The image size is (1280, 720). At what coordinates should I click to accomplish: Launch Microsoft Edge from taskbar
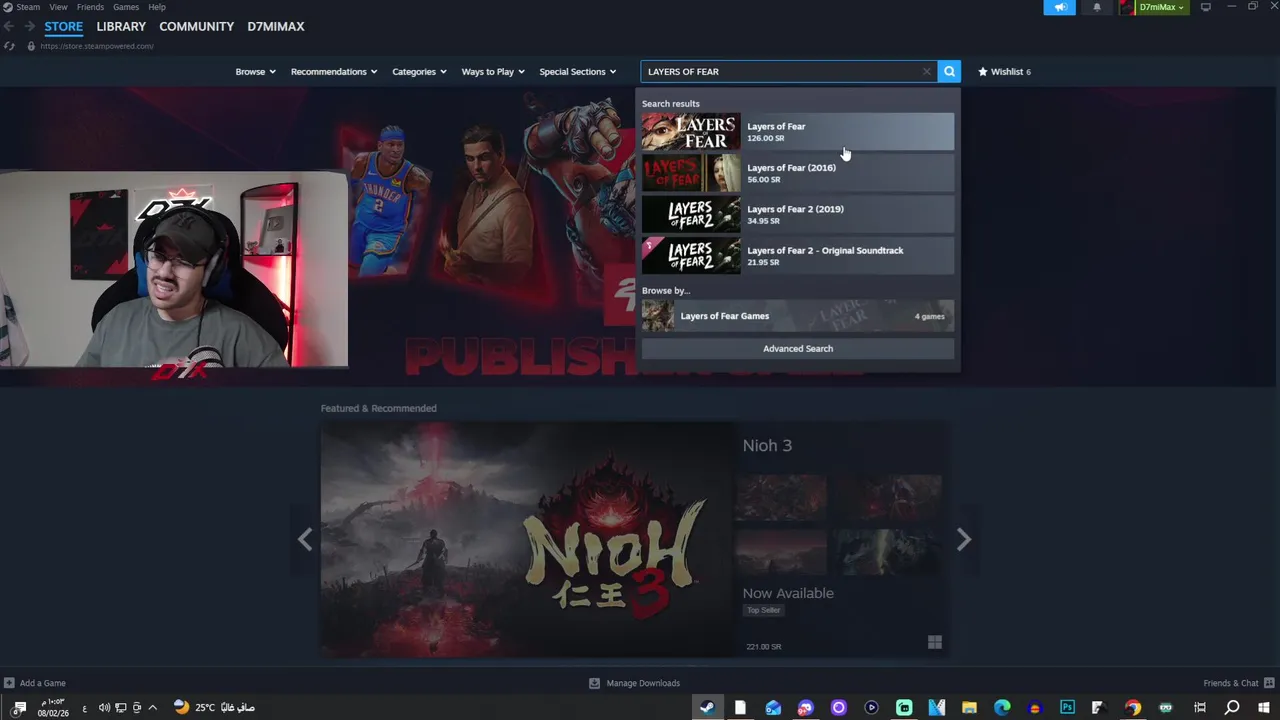click(x=1002, y=707)
